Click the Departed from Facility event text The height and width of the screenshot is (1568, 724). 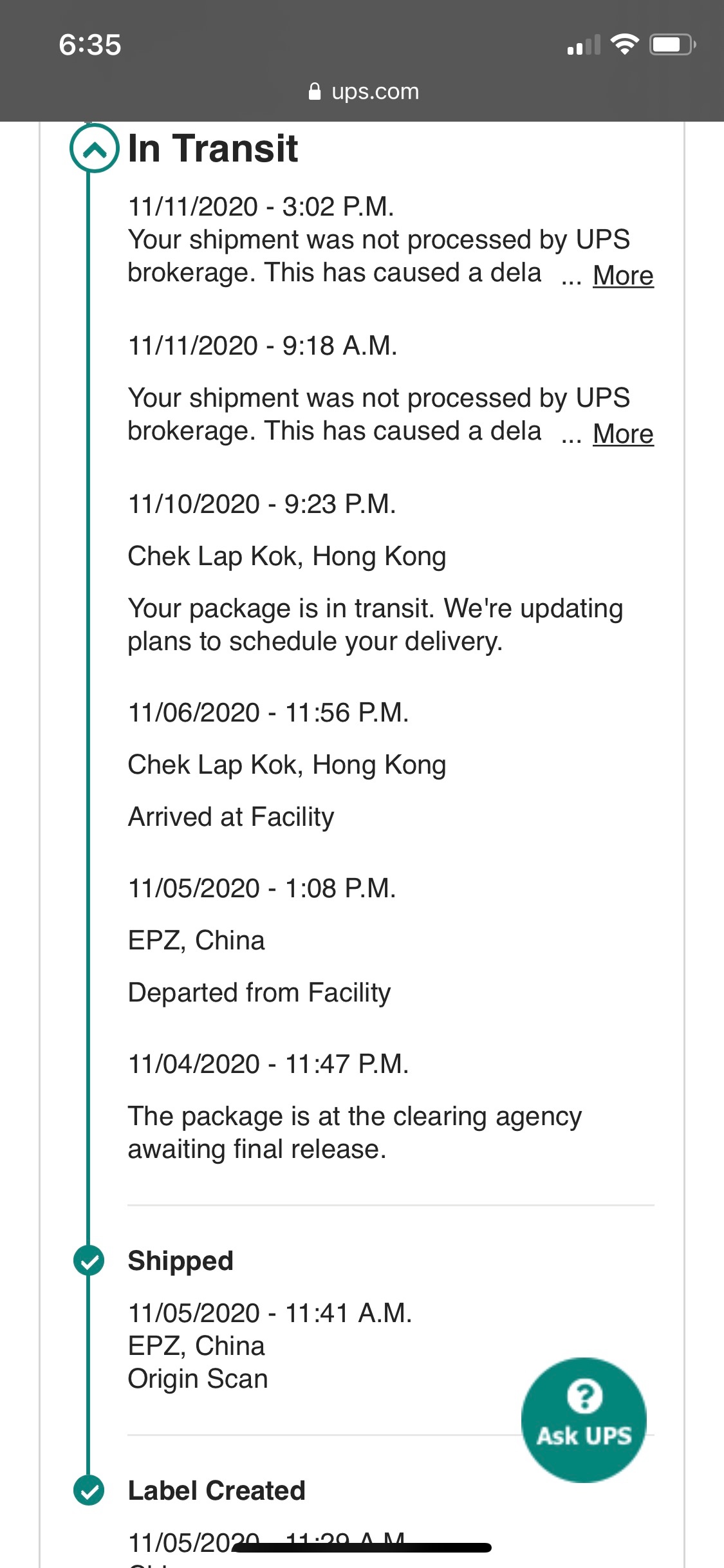pos(259,993)
